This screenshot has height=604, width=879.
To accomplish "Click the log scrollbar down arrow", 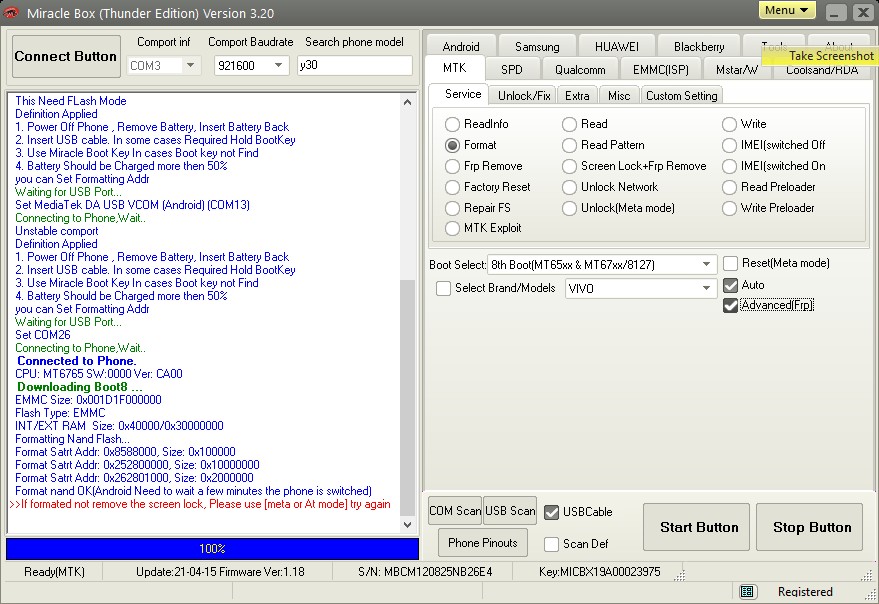I will [x=408, y=525].
